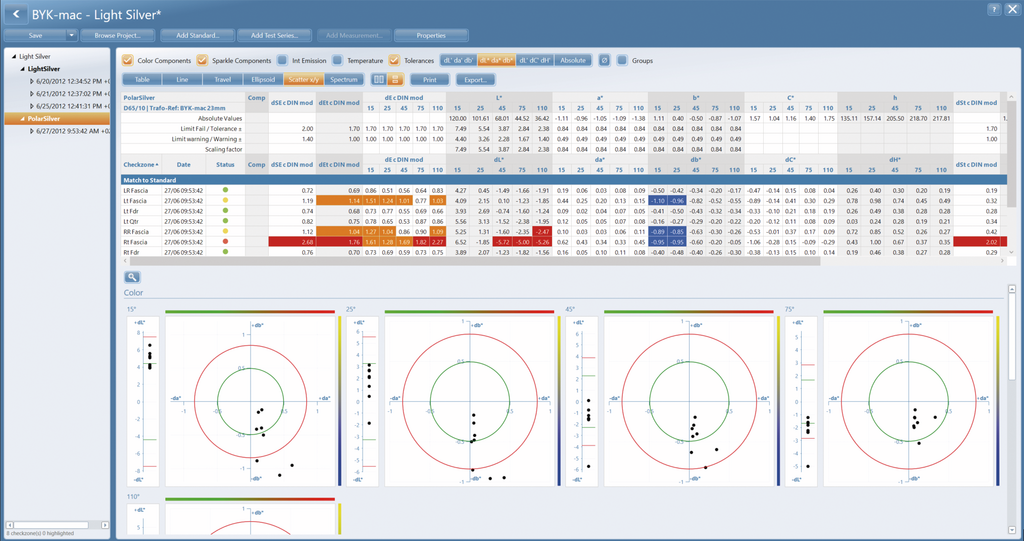Enable the Groups checkbox

click(622, 60)
